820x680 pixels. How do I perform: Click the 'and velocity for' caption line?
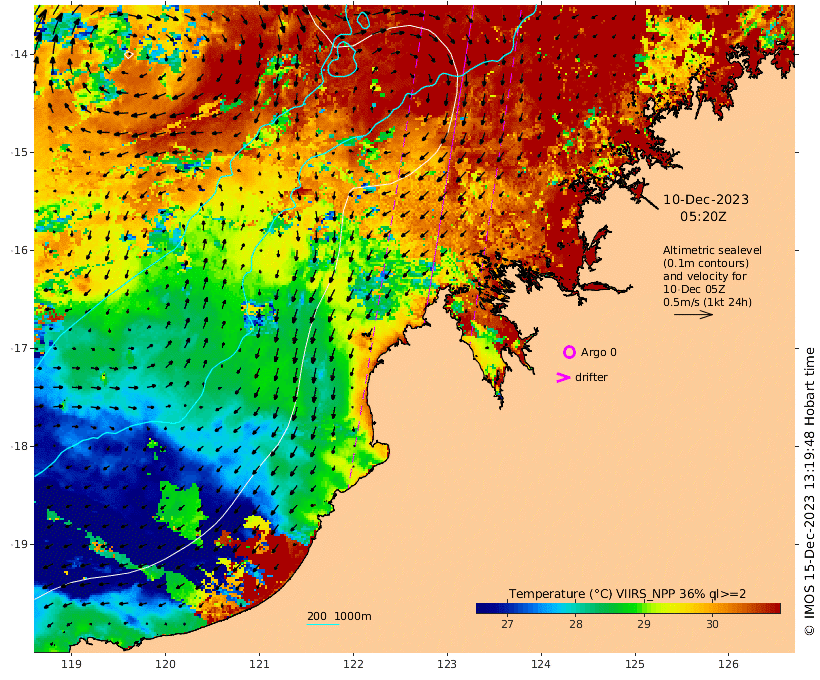coord(704,276)
